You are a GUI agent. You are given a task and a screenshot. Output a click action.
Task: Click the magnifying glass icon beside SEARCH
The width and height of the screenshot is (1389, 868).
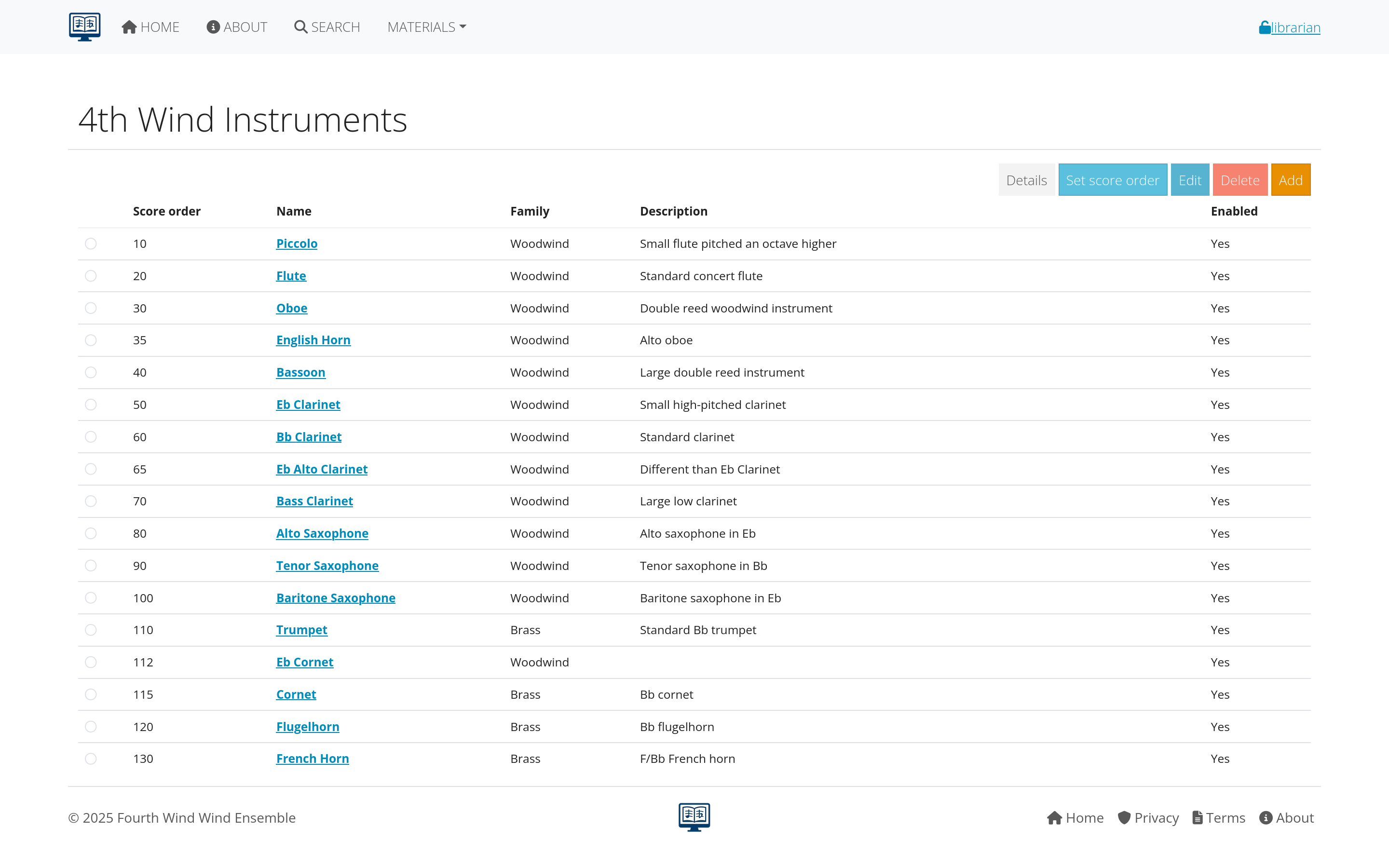point(300,27)
